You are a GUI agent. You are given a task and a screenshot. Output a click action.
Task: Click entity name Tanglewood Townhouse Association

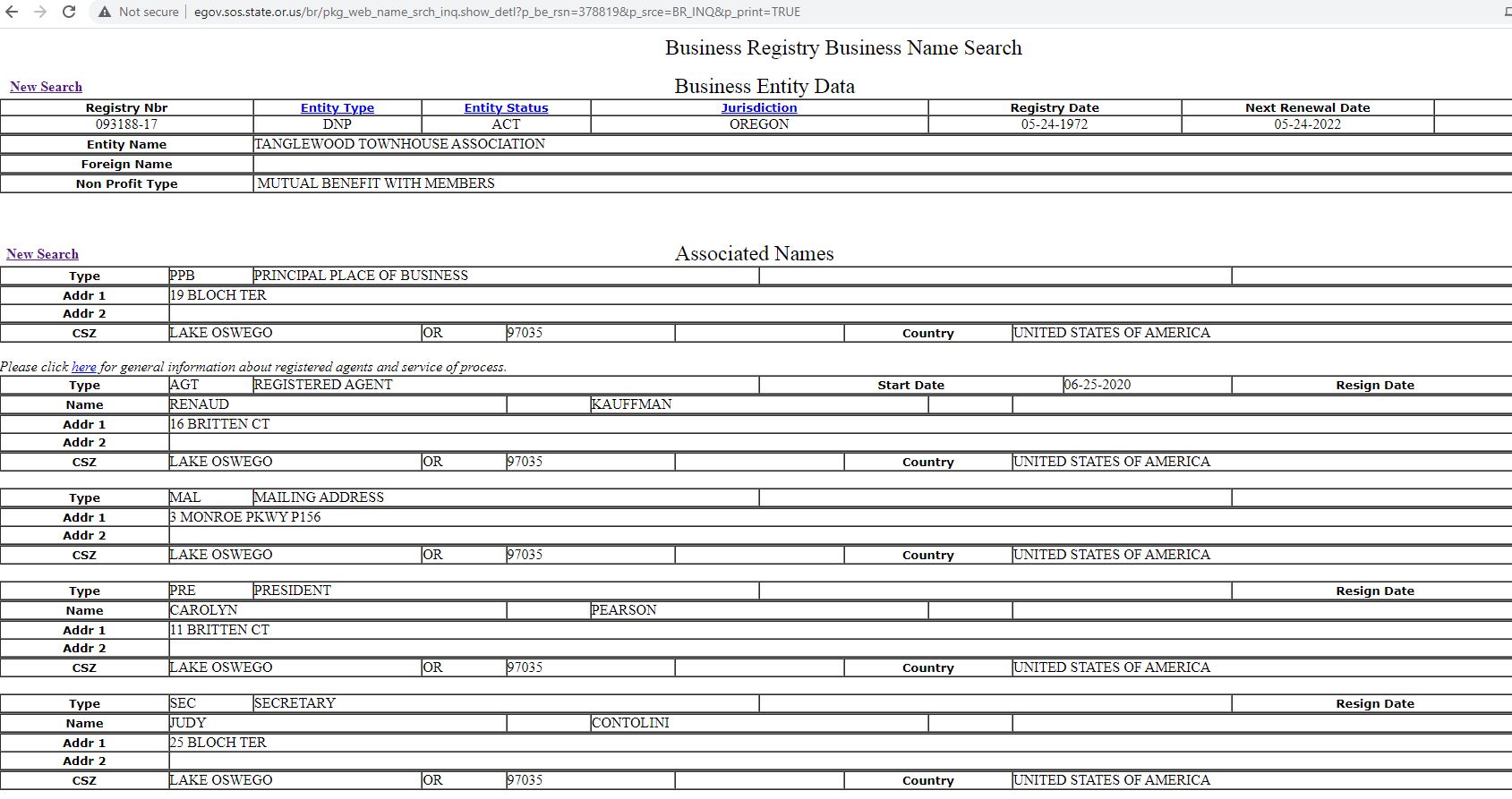coord(399,144)
